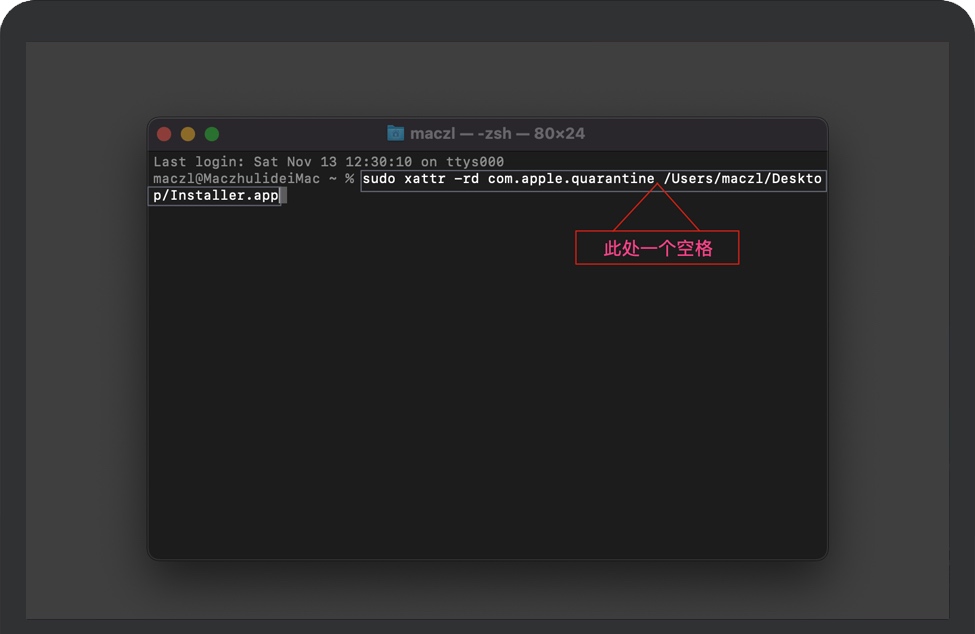Minimize the Terminal window with yellow button
The width and height of the screenshot is (975, 634).
pos(188,134)
